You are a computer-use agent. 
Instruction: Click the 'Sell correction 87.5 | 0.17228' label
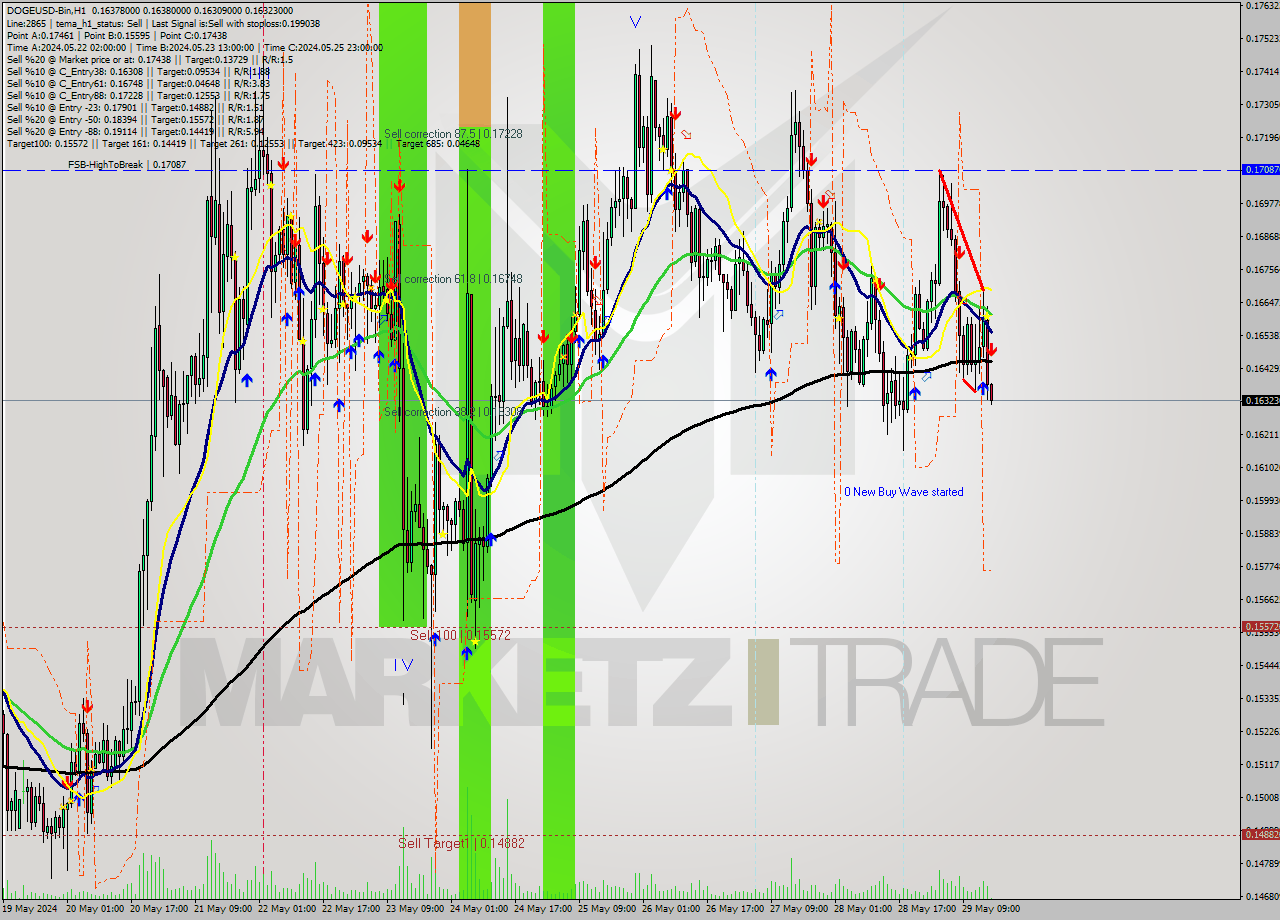tap(453, 134)
